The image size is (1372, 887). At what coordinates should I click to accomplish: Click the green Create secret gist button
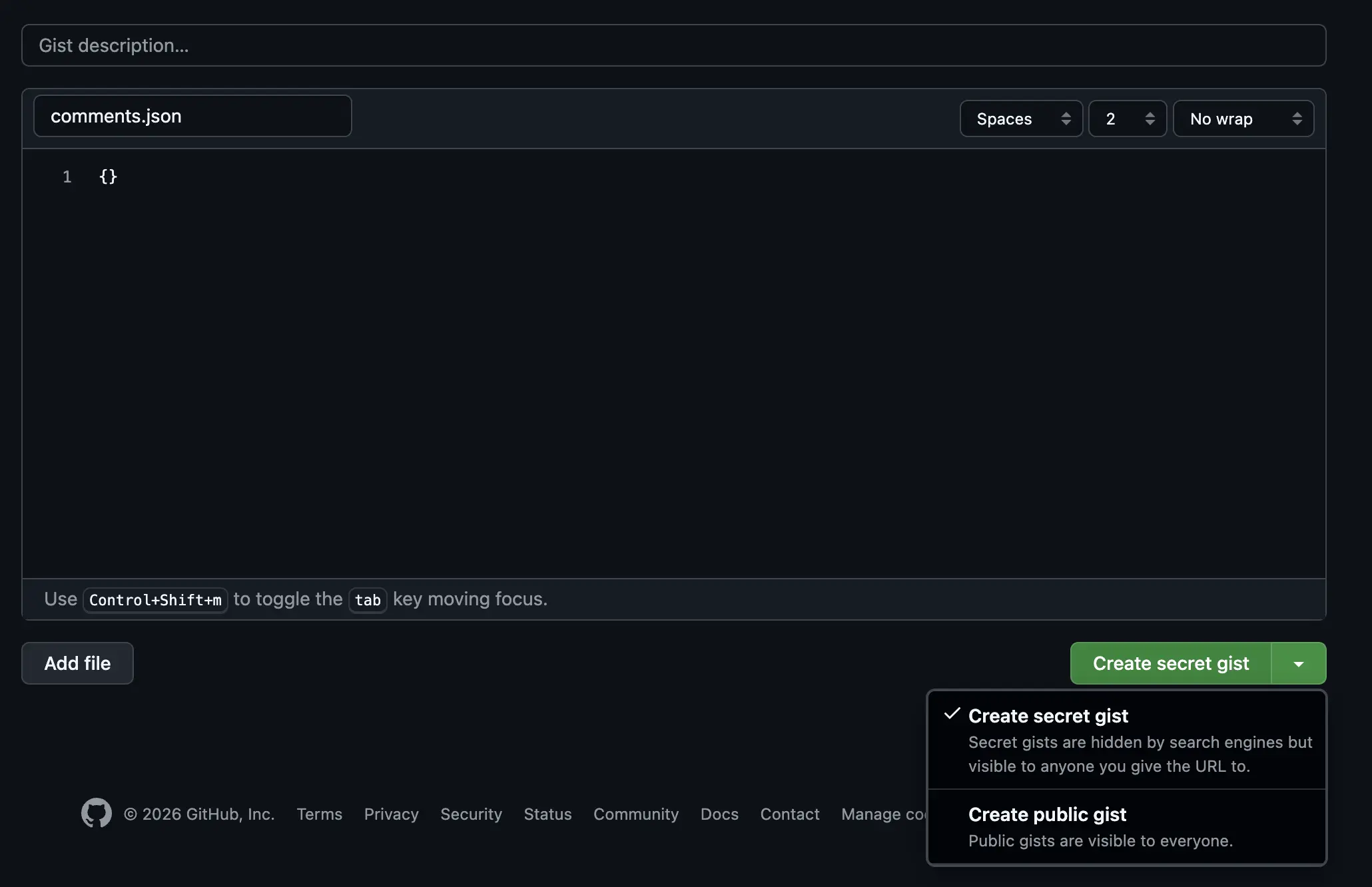click(x=1170, y=663)
